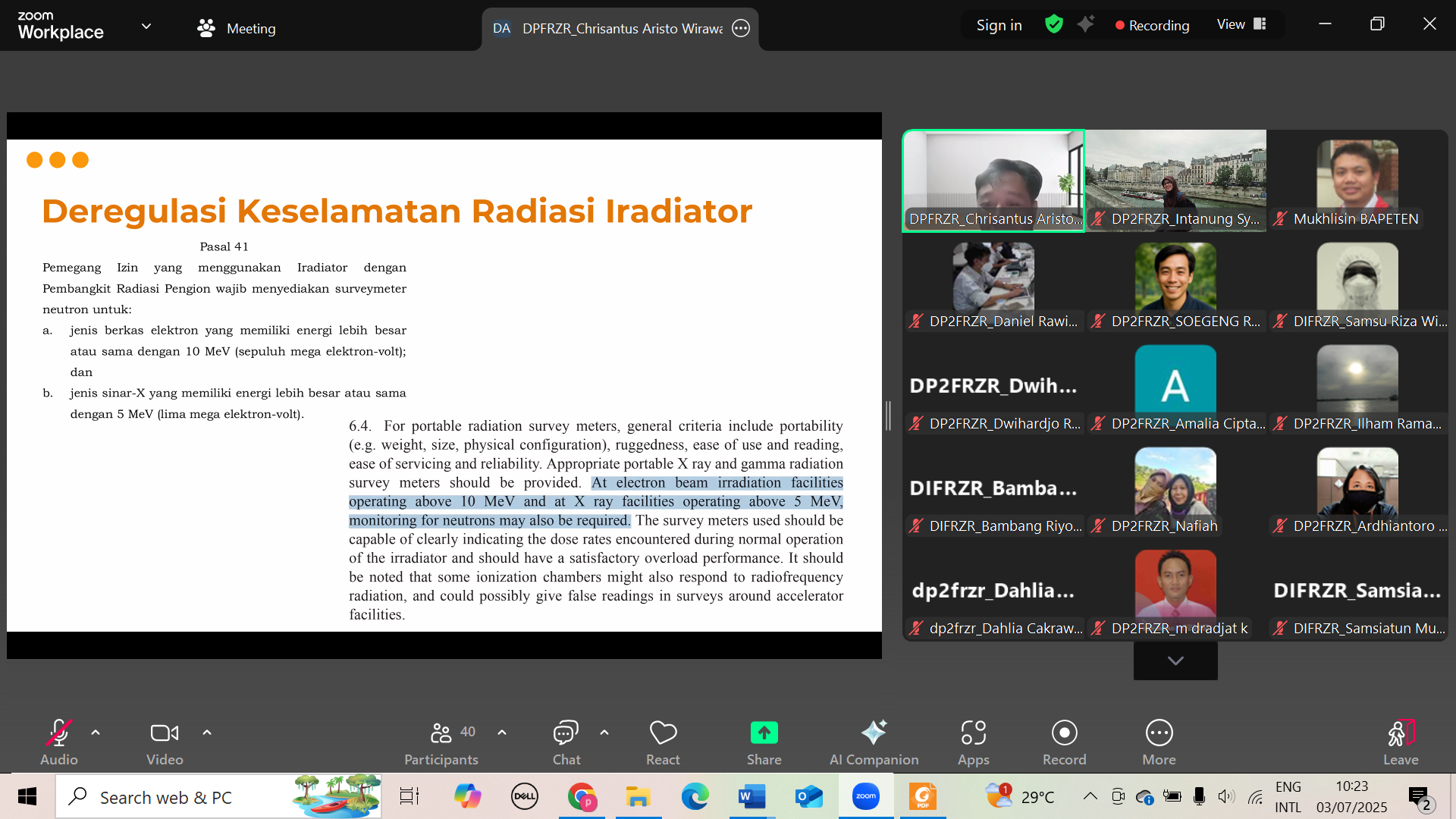The height and width of the screenshot is (819, 1456).
Task: Open the notification center icon
Action: click(1420, 798)
